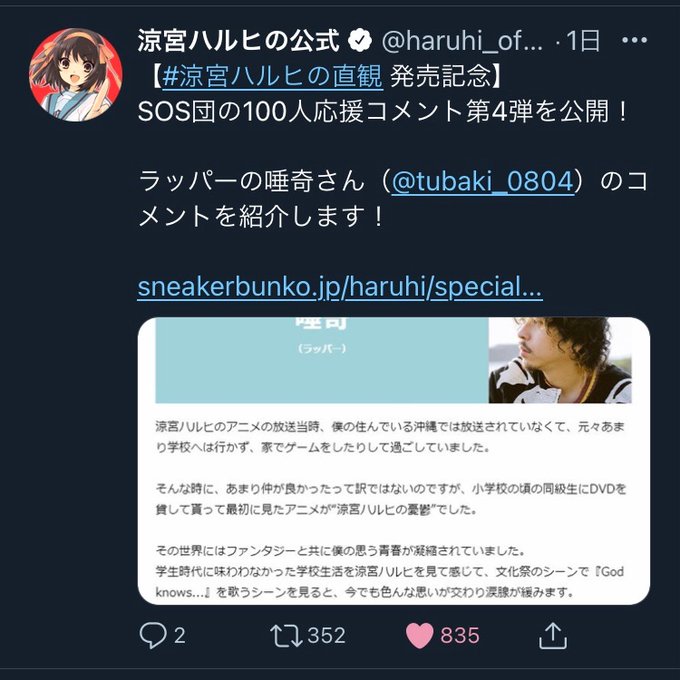
Task: Tap the rapper's photo in attachment
Action: [560, 360]
